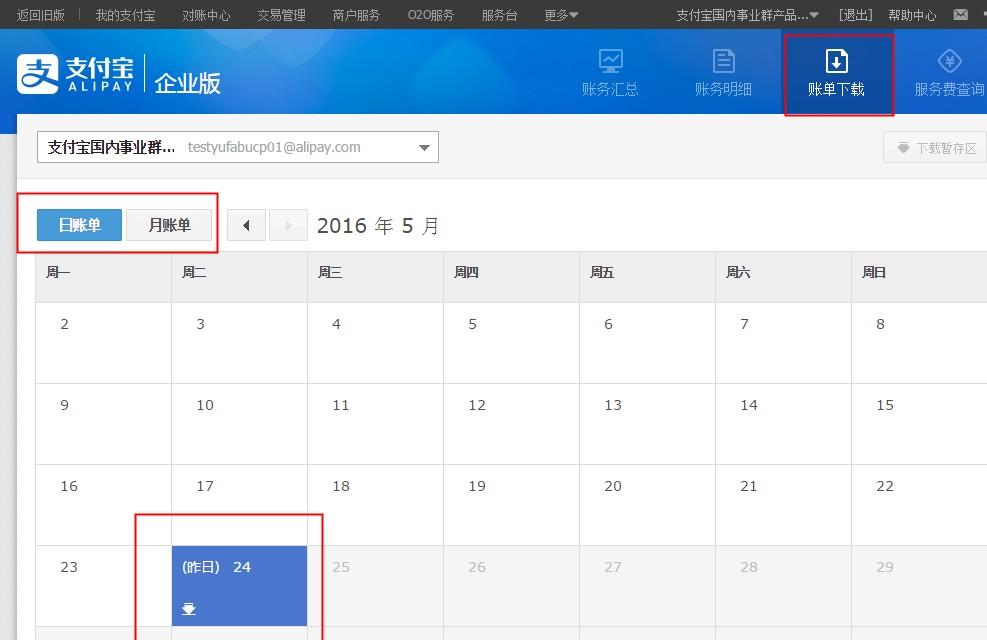The width and height of the screenshot is (987, 640).
Task: Open O2O服务 menu
Action: coord(431,14)
